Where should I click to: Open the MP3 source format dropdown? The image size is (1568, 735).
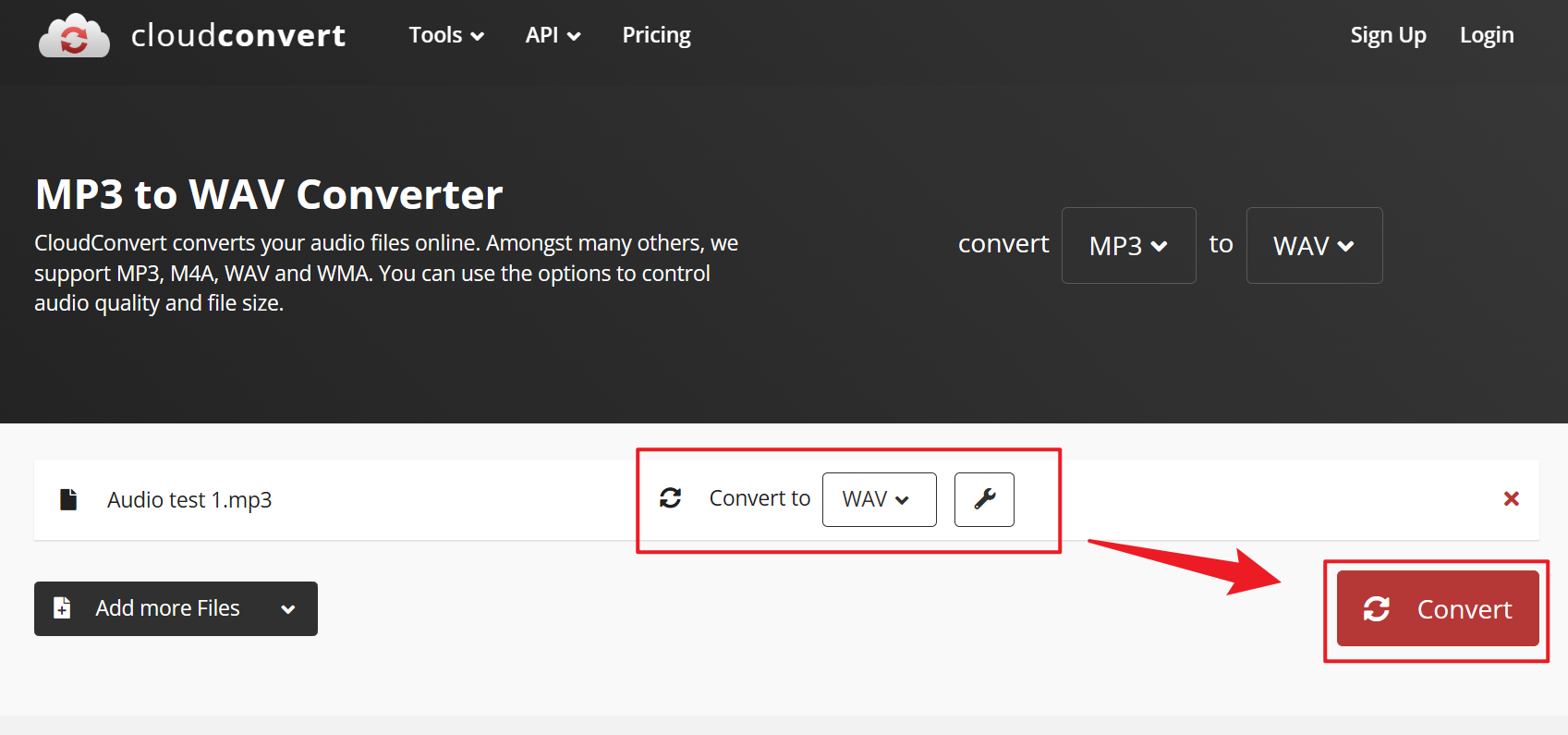[1128, 245]
